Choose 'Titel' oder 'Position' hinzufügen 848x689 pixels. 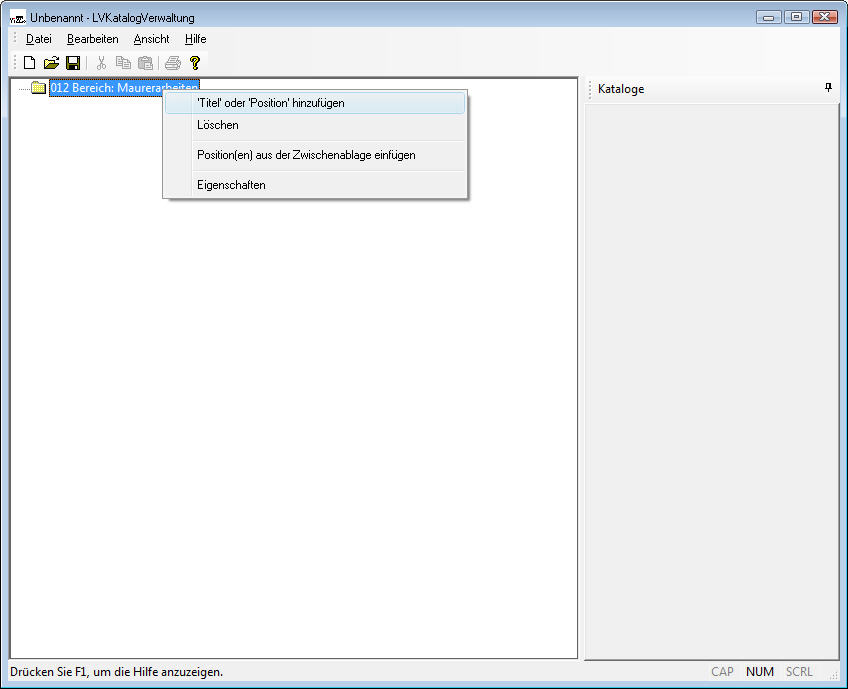[x=315, y=103]
